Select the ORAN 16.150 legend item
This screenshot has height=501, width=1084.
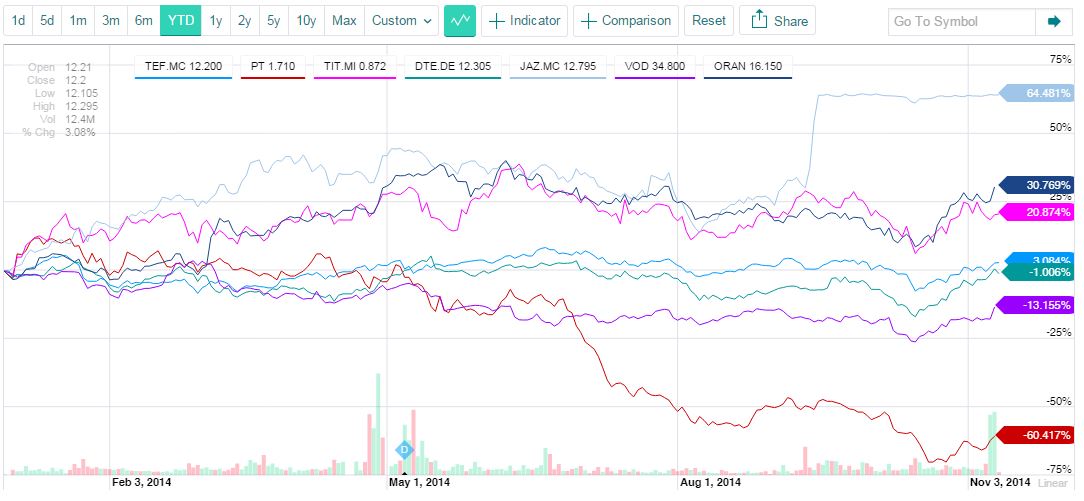[748, 67]
